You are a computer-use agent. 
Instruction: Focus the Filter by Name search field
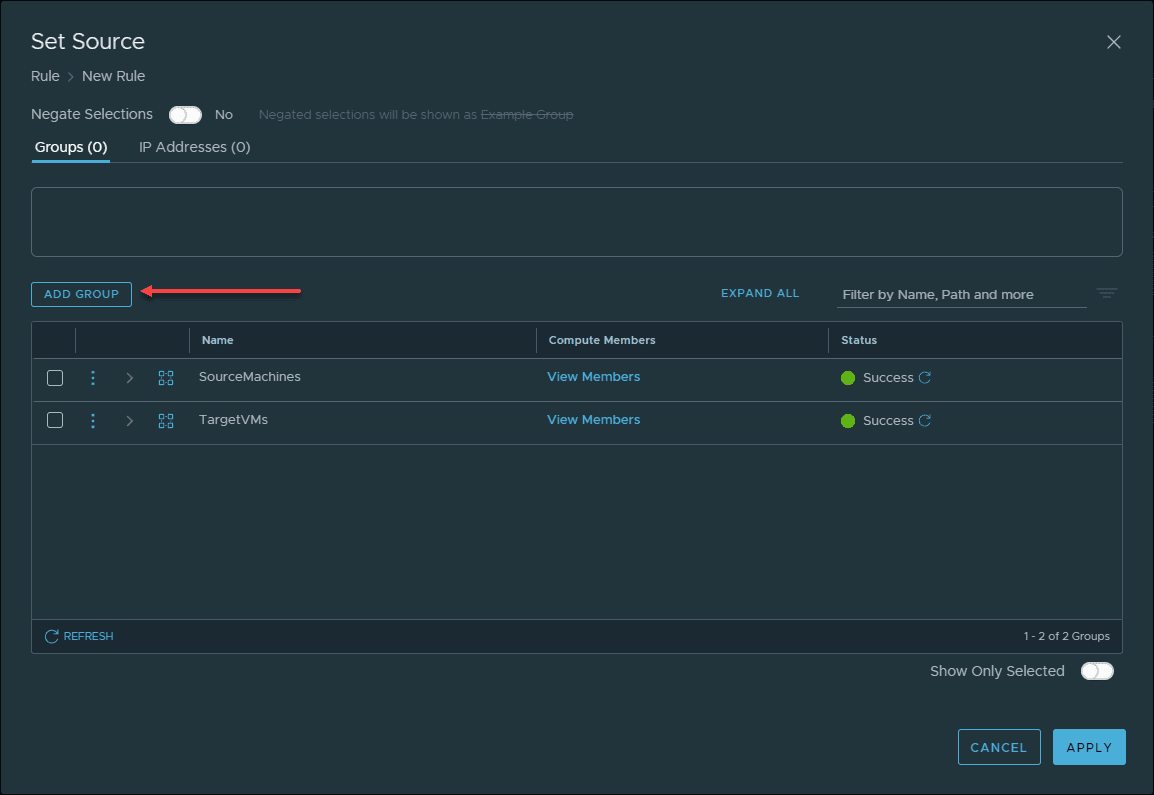[x=960, y=295]
